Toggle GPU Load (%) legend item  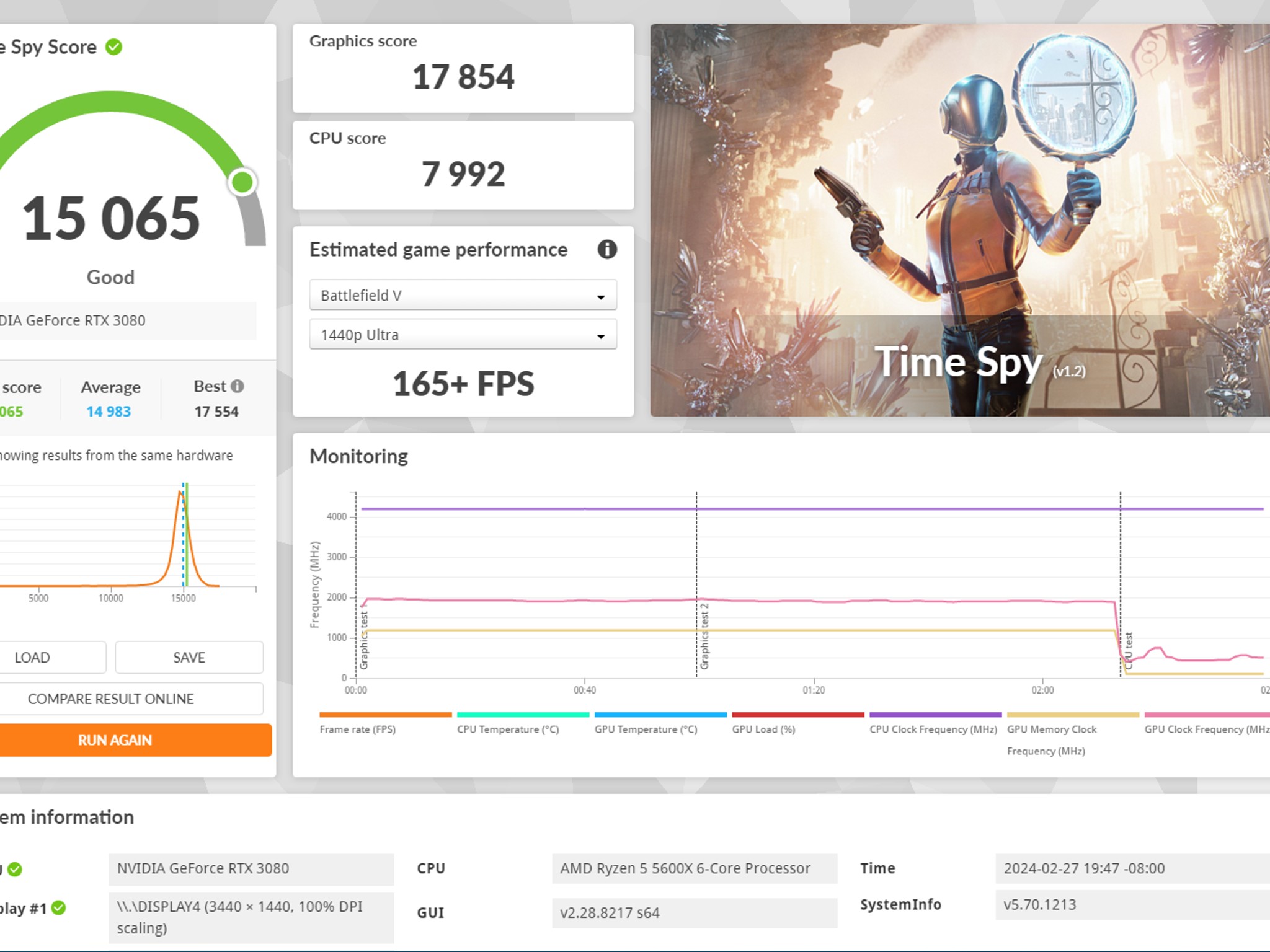(798, 724)
